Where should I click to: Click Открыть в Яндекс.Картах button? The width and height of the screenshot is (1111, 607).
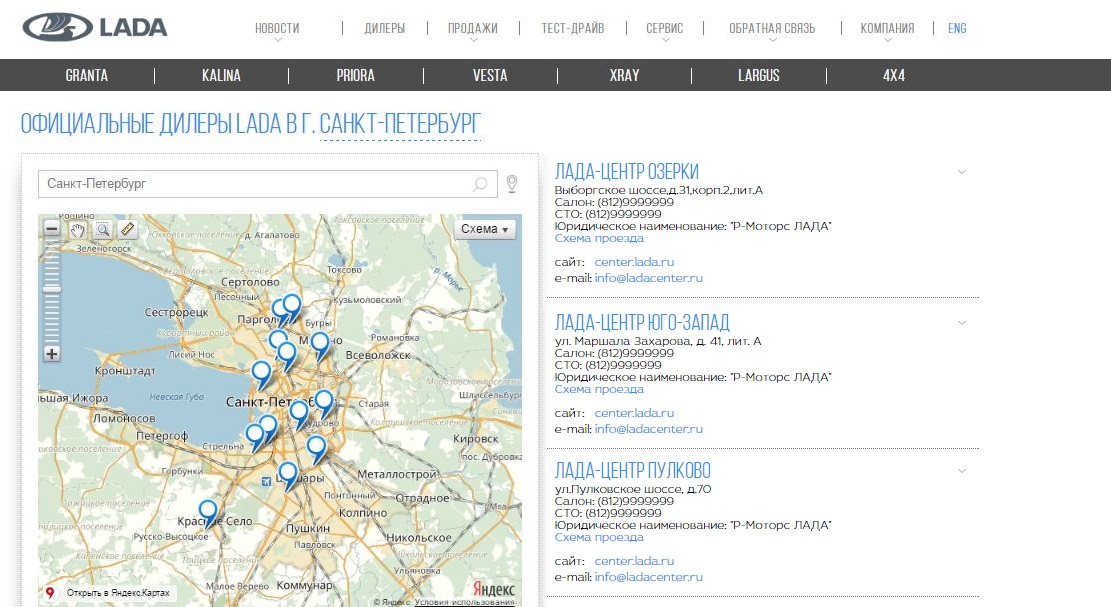pyautogui.click(x=110, y=593)
